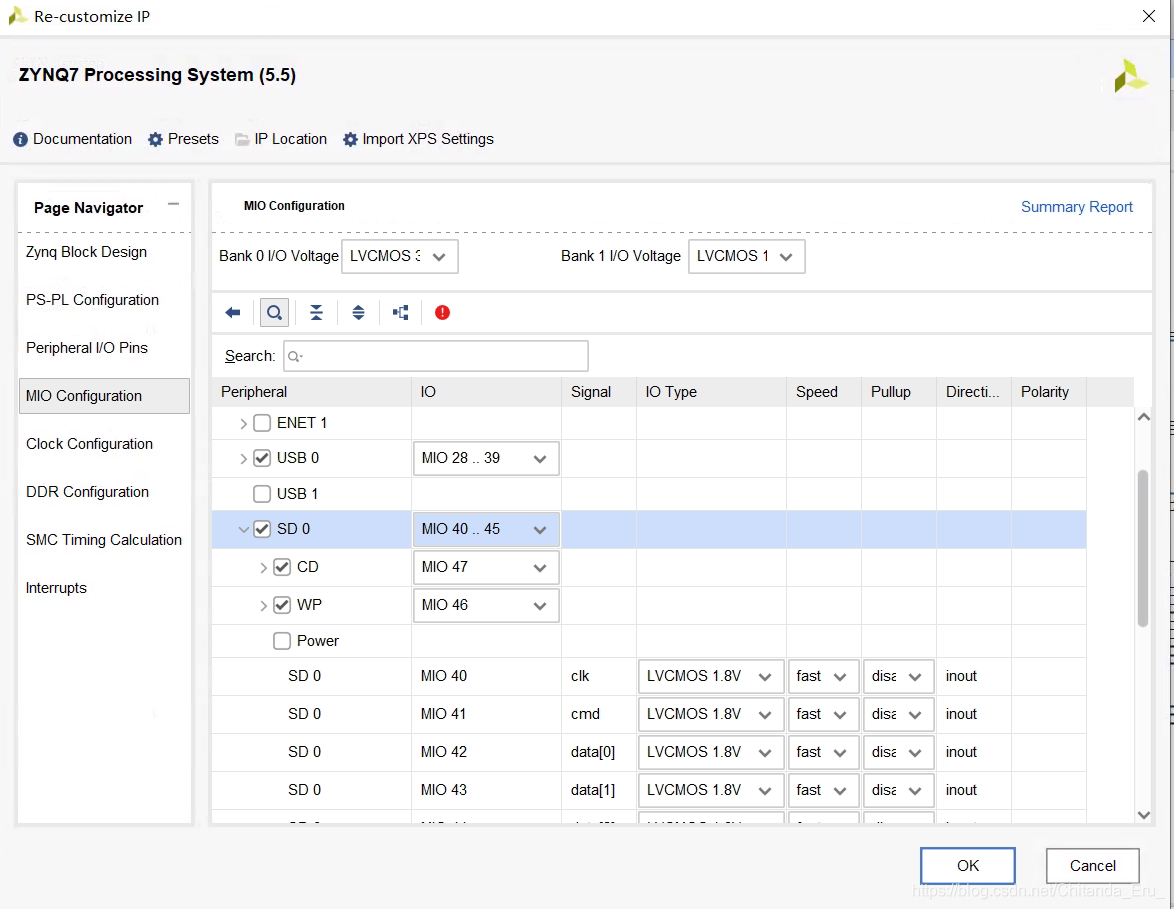
Task: Click the scroll down arrow
Action: coord(1143,815)
